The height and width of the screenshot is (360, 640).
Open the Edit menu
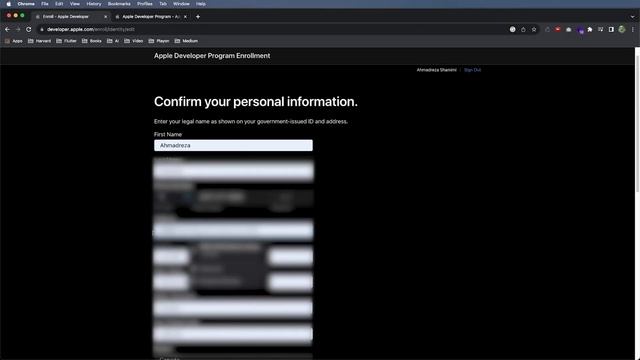(59, 4)
